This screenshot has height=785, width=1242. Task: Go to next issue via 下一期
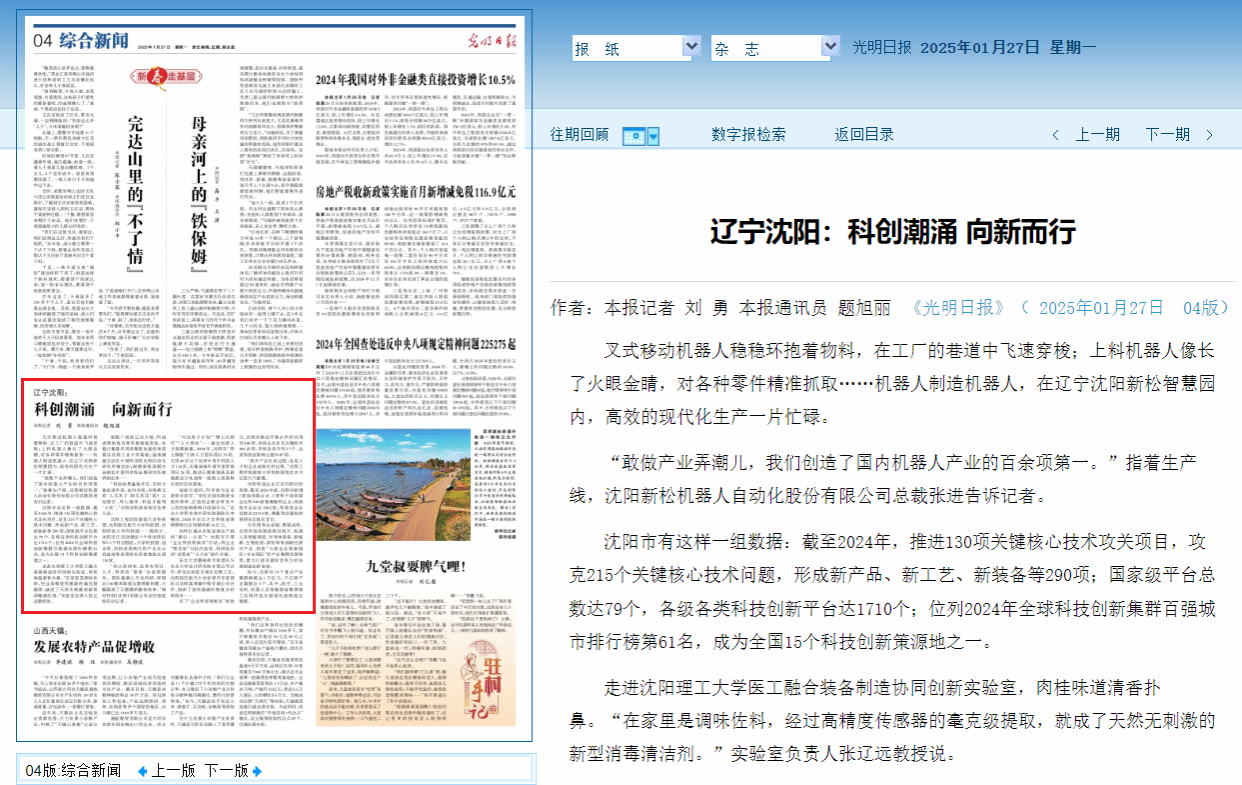[x=1167, y=134]
